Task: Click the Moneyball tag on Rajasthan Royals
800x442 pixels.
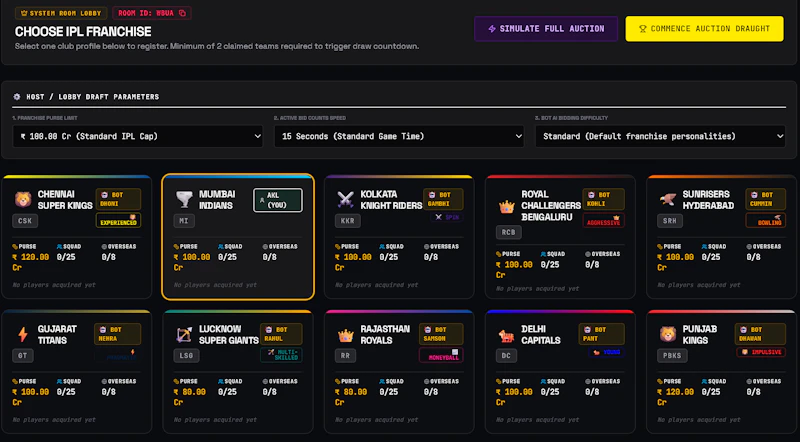Action: (441, 355)
